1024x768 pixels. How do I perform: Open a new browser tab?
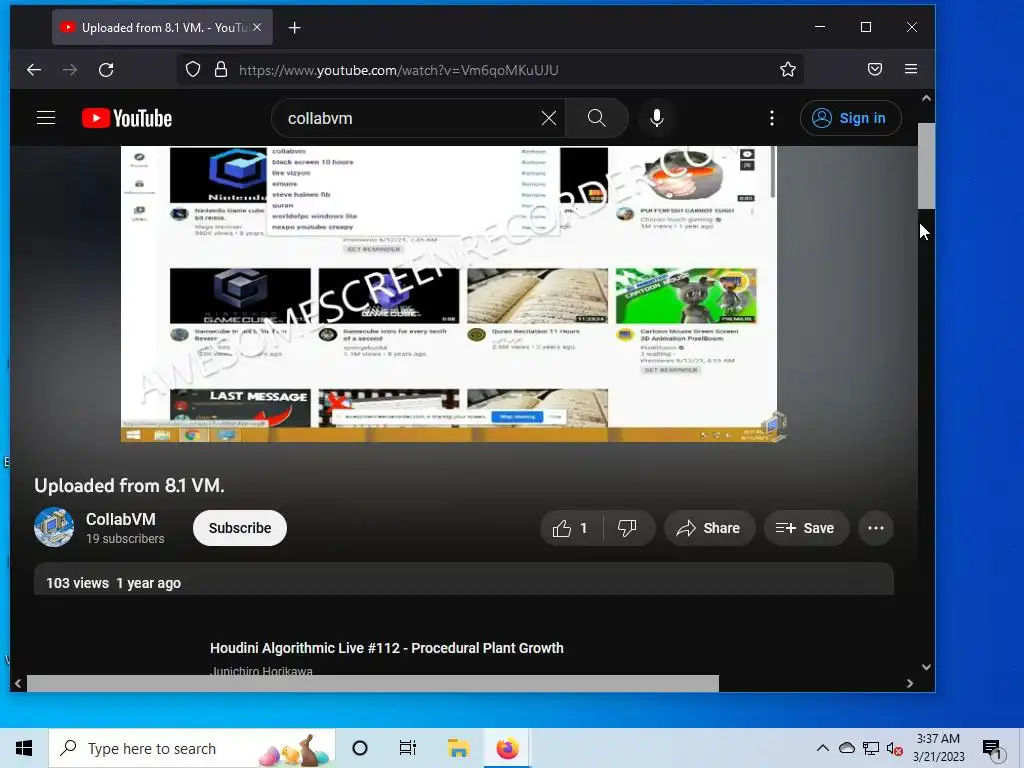pos(295,27)
